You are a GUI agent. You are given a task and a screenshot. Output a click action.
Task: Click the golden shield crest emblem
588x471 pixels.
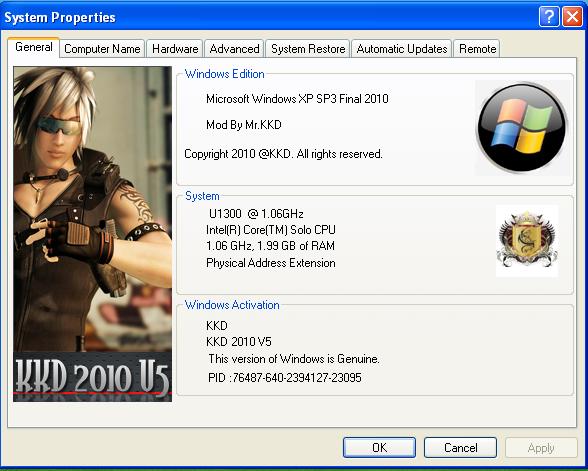click(527, 241)
